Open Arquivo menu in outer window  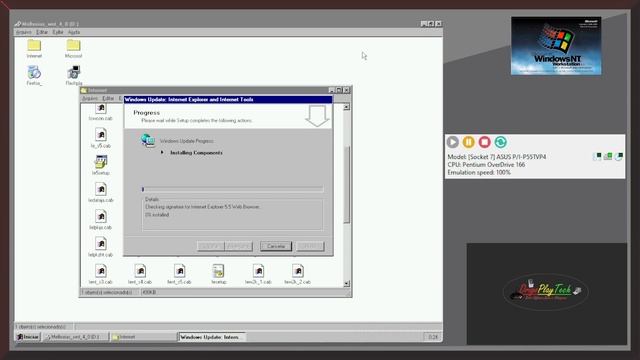click(x=24, y=32)
